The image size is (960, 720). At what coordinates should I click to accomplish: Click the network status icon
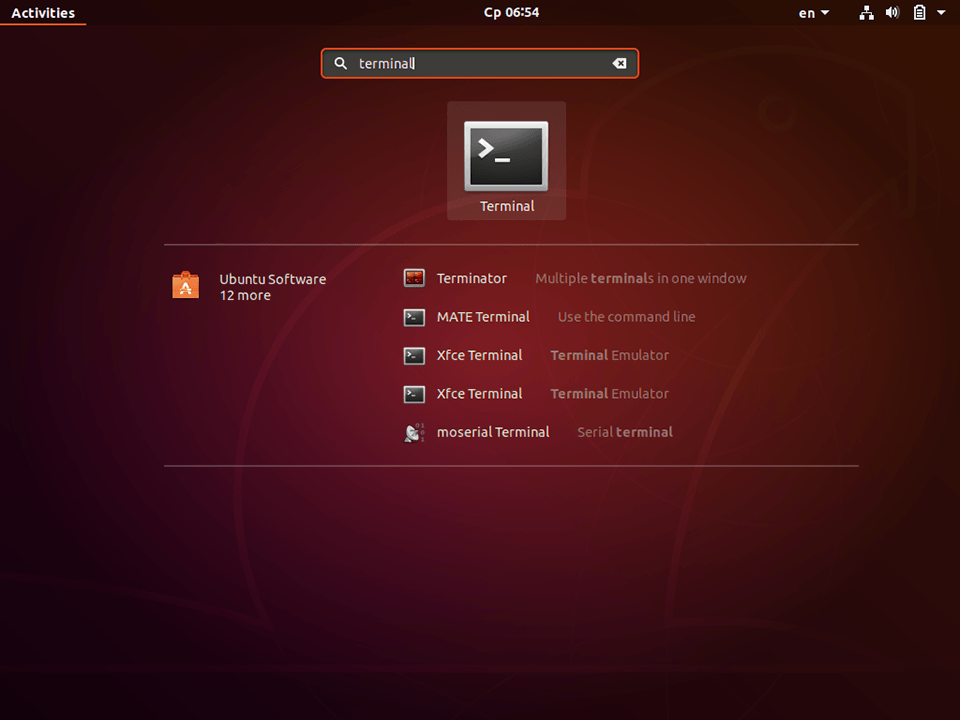tap(866, 13)
